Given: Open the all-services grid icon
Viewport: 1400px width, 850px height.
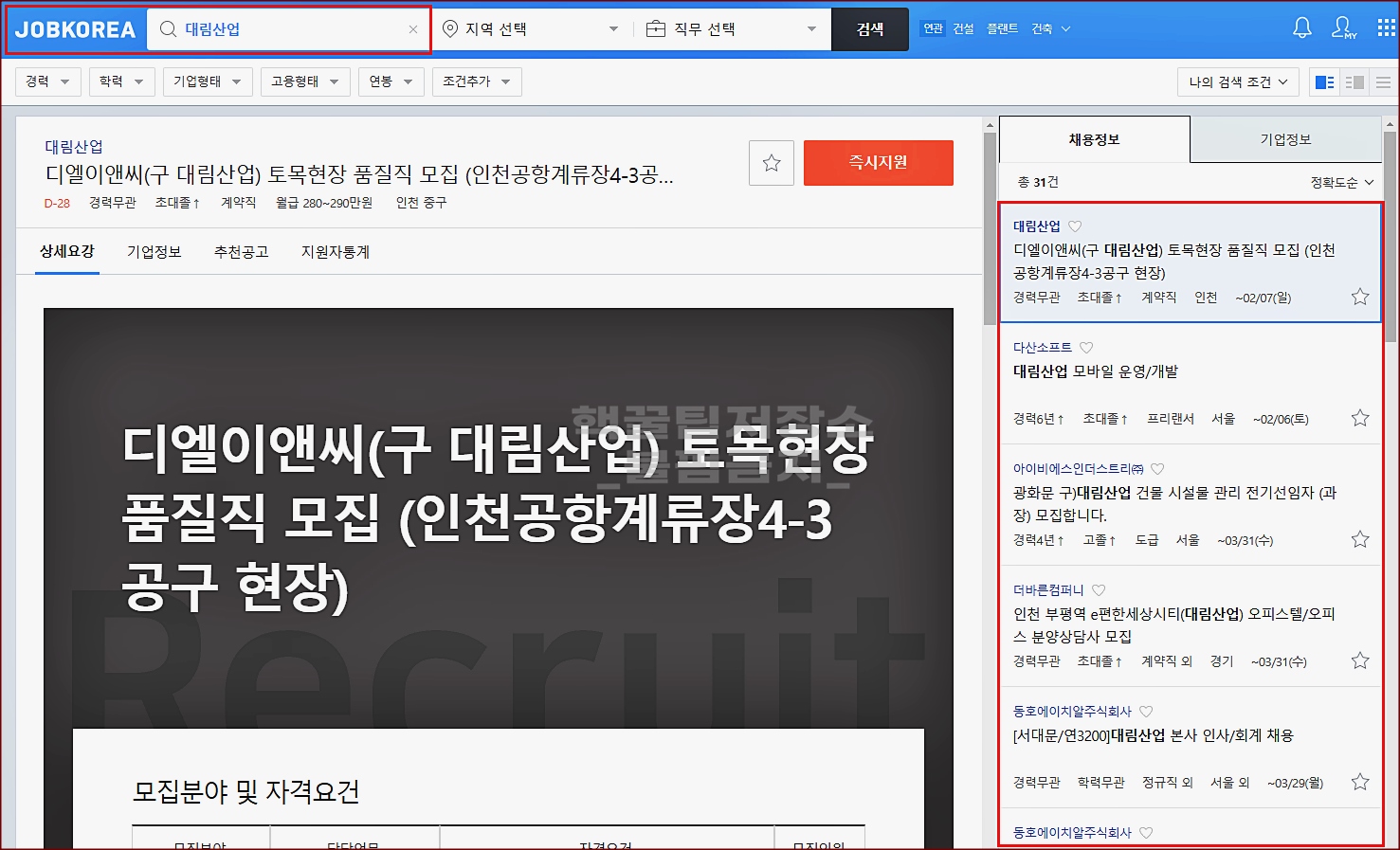Looking at the screenshot, I should [1386, 28].
